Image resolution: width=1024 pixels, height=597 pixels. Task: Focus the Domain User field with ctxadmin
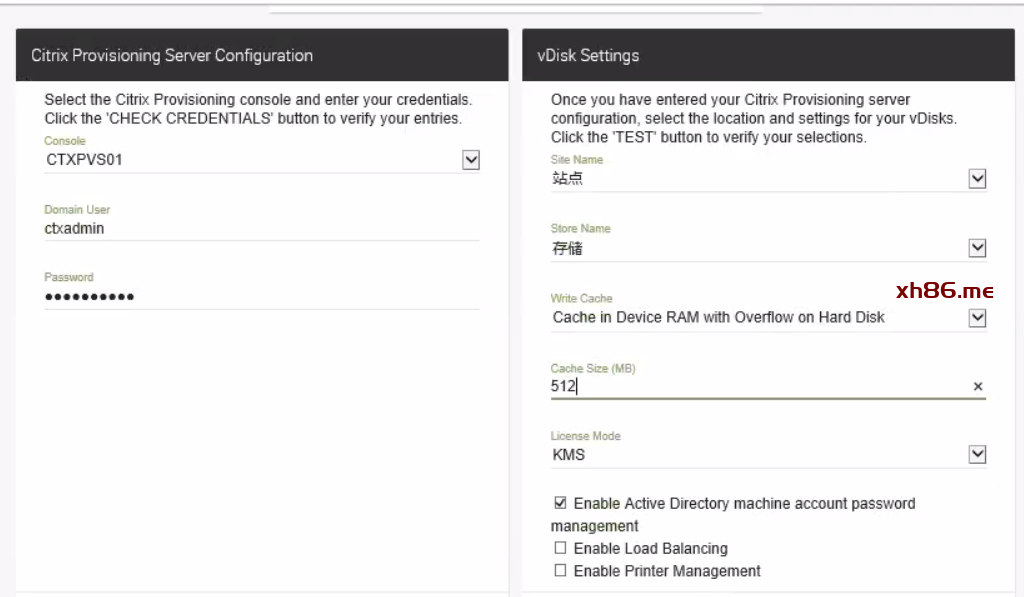point(260,228)
